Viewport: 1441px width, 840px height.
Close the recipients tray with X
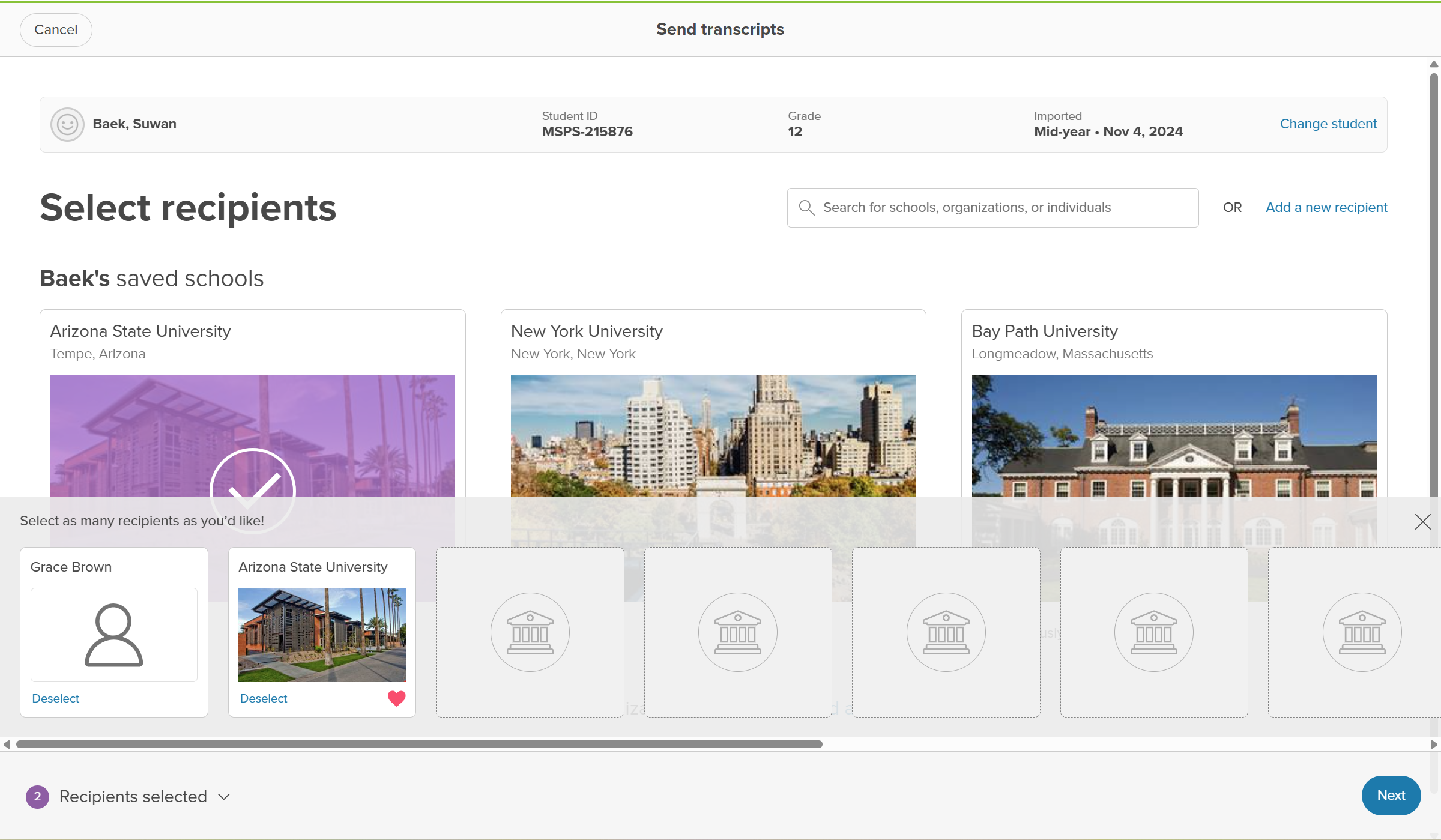point(1422,521)
